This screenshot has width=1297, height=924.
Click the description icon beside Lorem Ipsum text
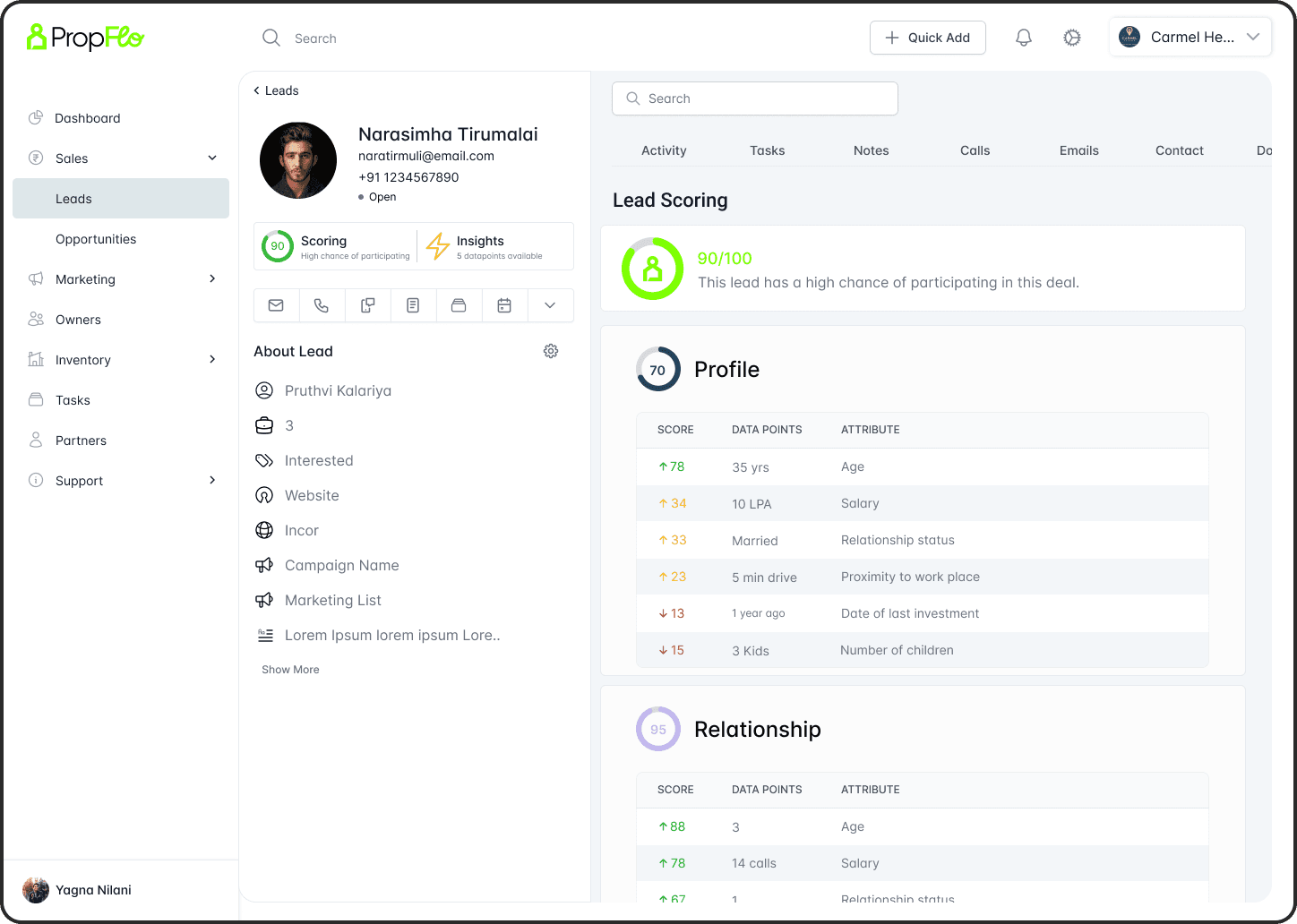coord(265,635)
